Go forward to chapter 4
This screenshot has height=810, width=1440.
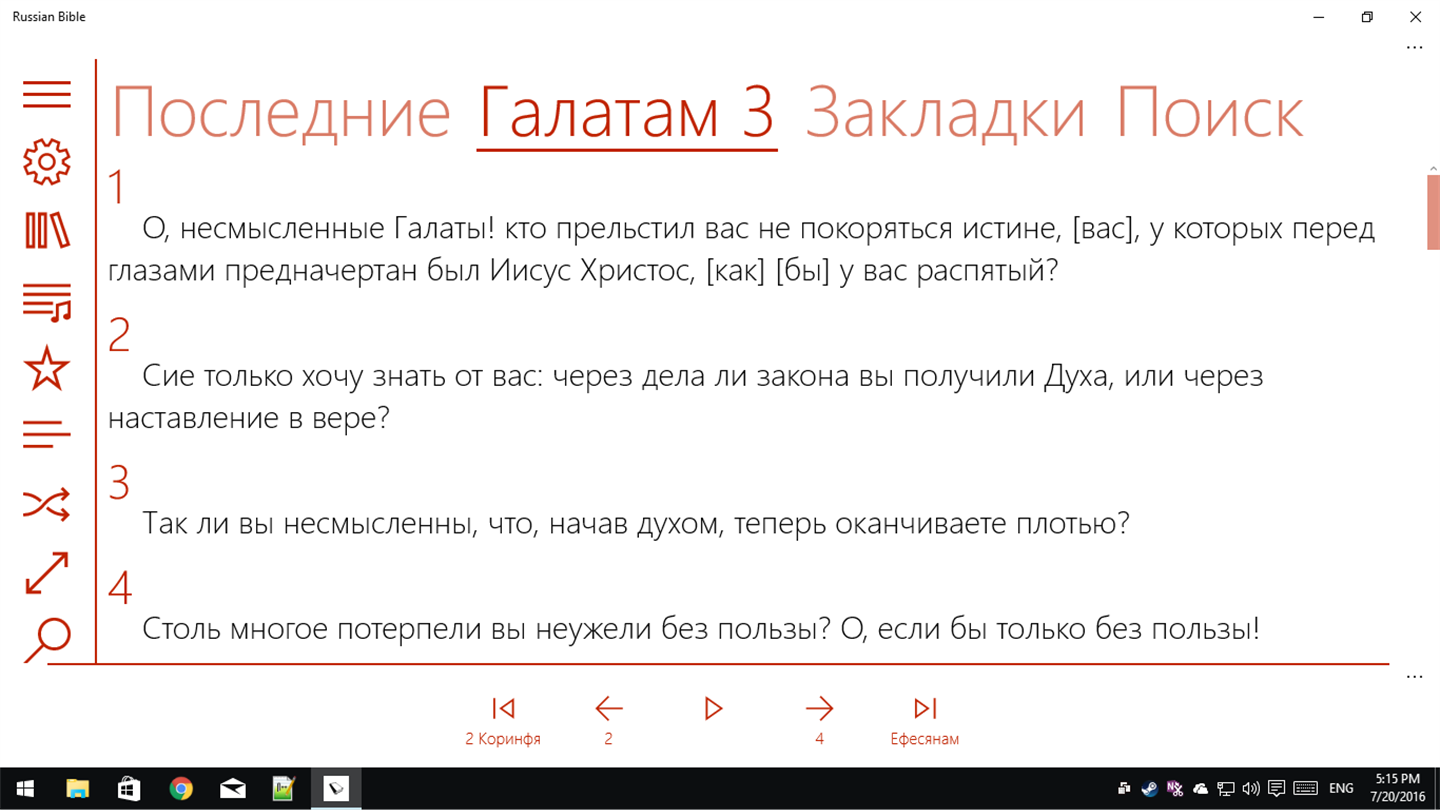point(819,720)
